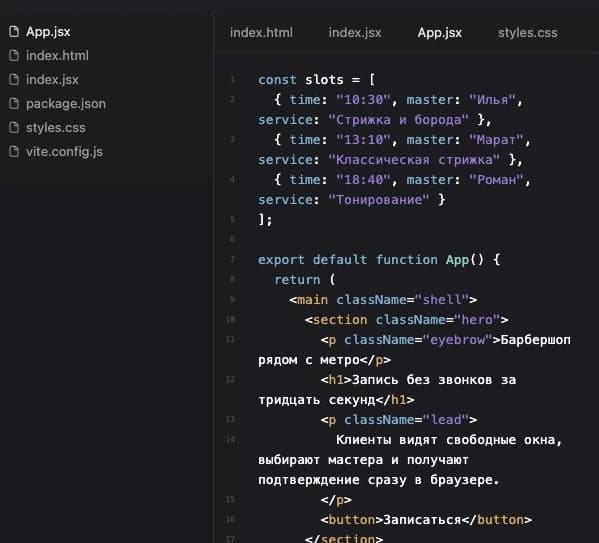Click the file icon beside styles.css in sidebar
The image size is (599, 543).
[14, 128]
